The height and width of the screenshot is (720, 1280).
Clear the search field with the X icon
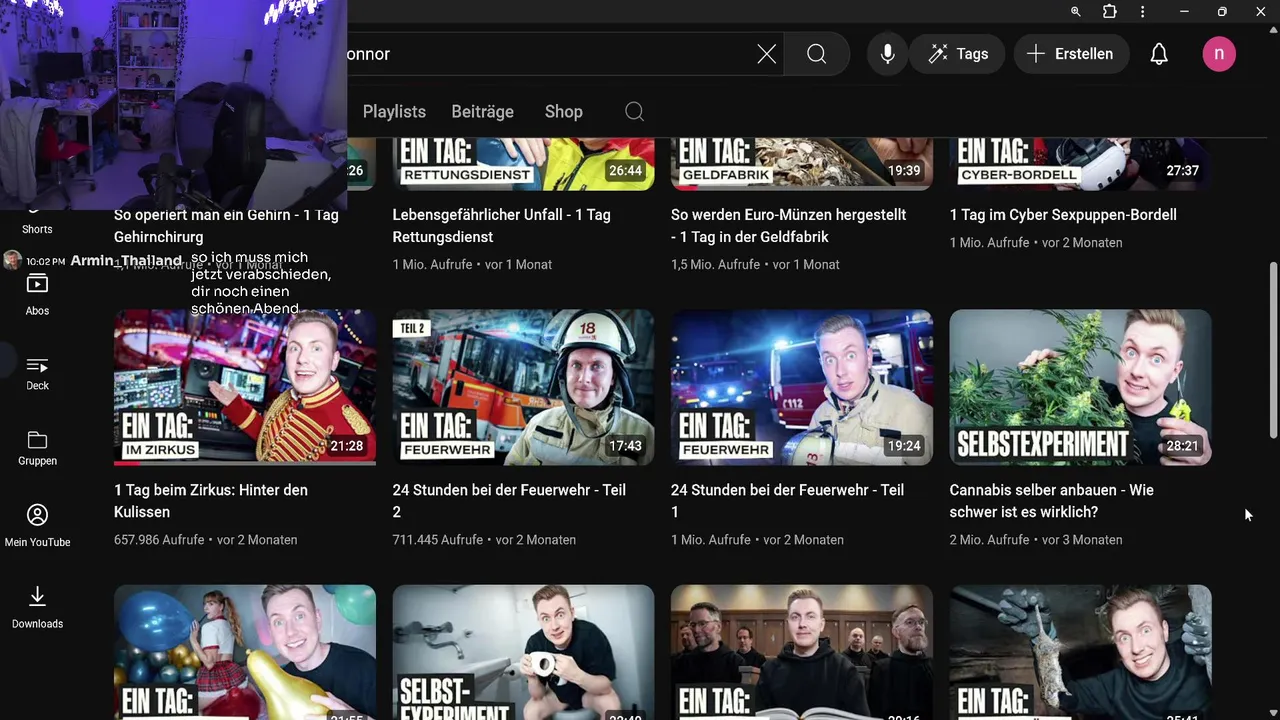(x=766, y=54)
